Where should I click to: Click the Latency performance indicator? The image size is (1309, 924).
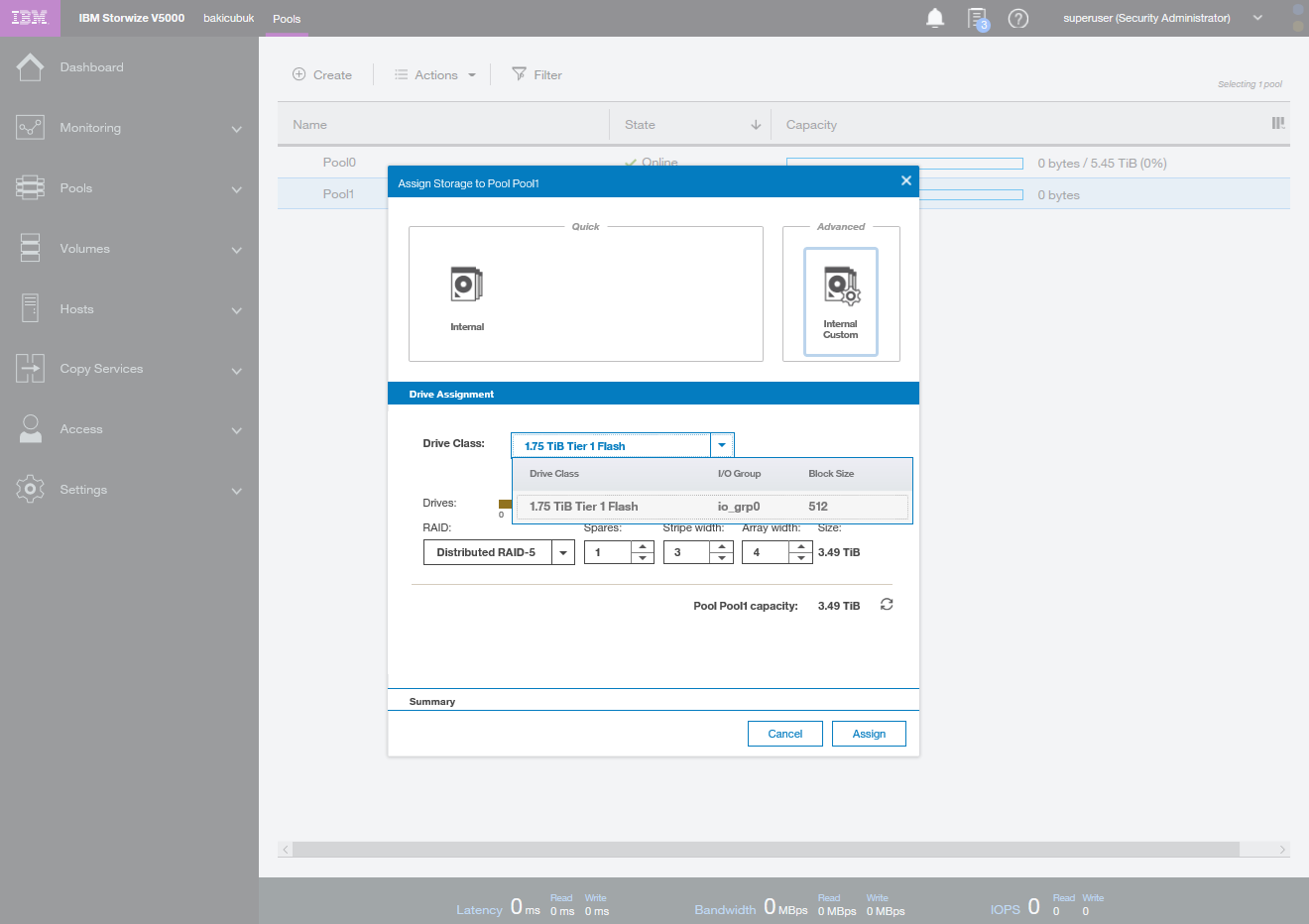click(533, 906)
